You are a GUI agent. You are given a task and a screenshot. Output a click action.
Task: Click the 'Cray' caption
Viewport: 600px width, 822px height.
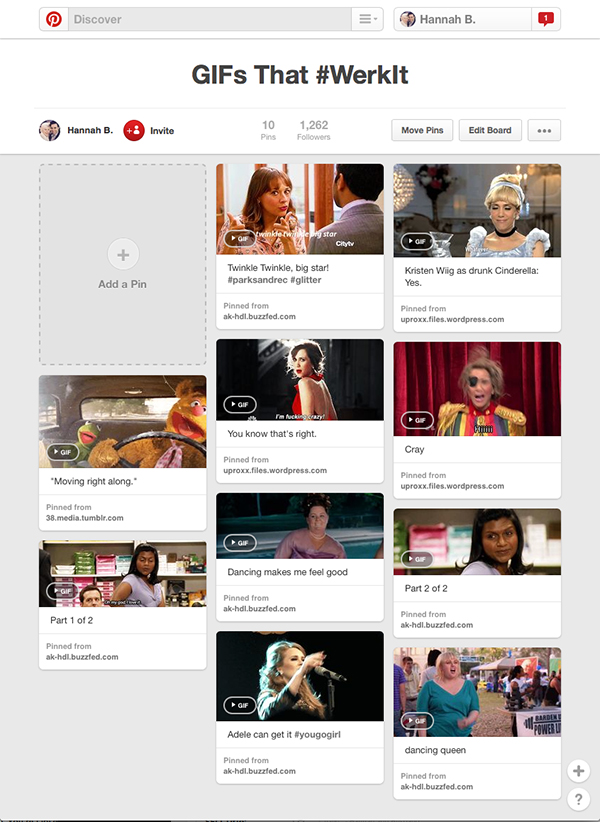(x=414, y=449)
